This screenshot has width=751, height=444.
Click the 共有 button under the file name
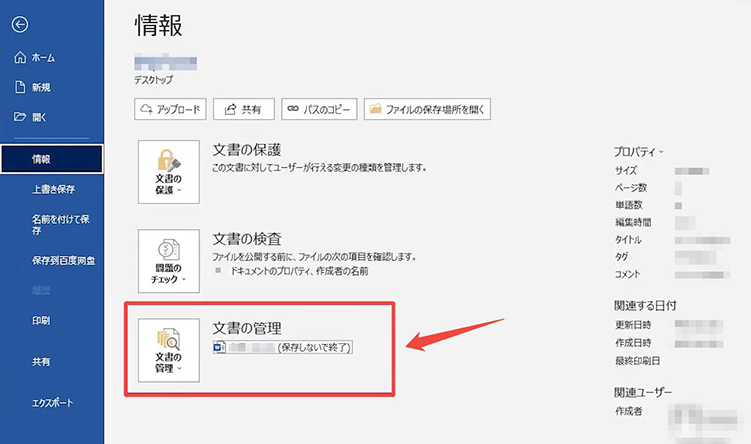243,109
